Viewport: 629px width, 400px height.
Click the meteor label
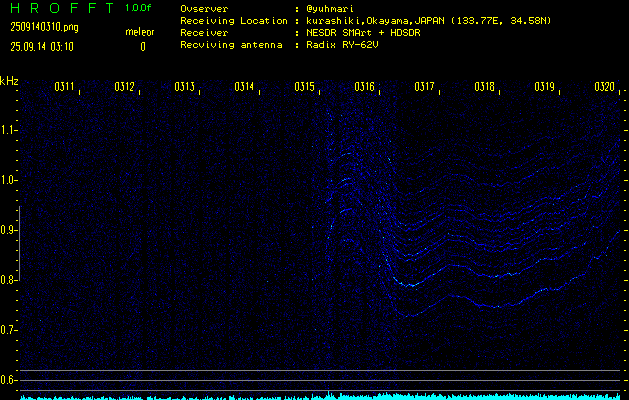tap(140, 32)
